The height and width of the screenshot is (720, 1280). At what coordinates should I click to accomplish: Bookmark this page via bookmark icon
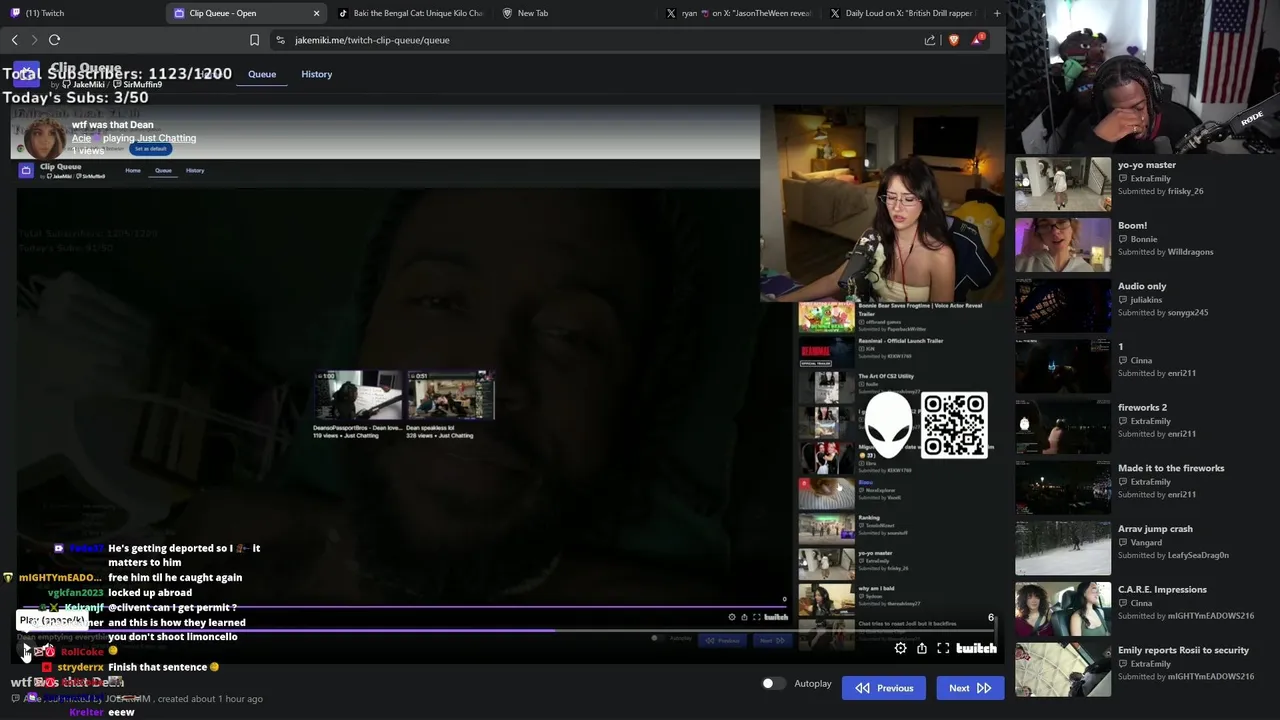point(254,40)
